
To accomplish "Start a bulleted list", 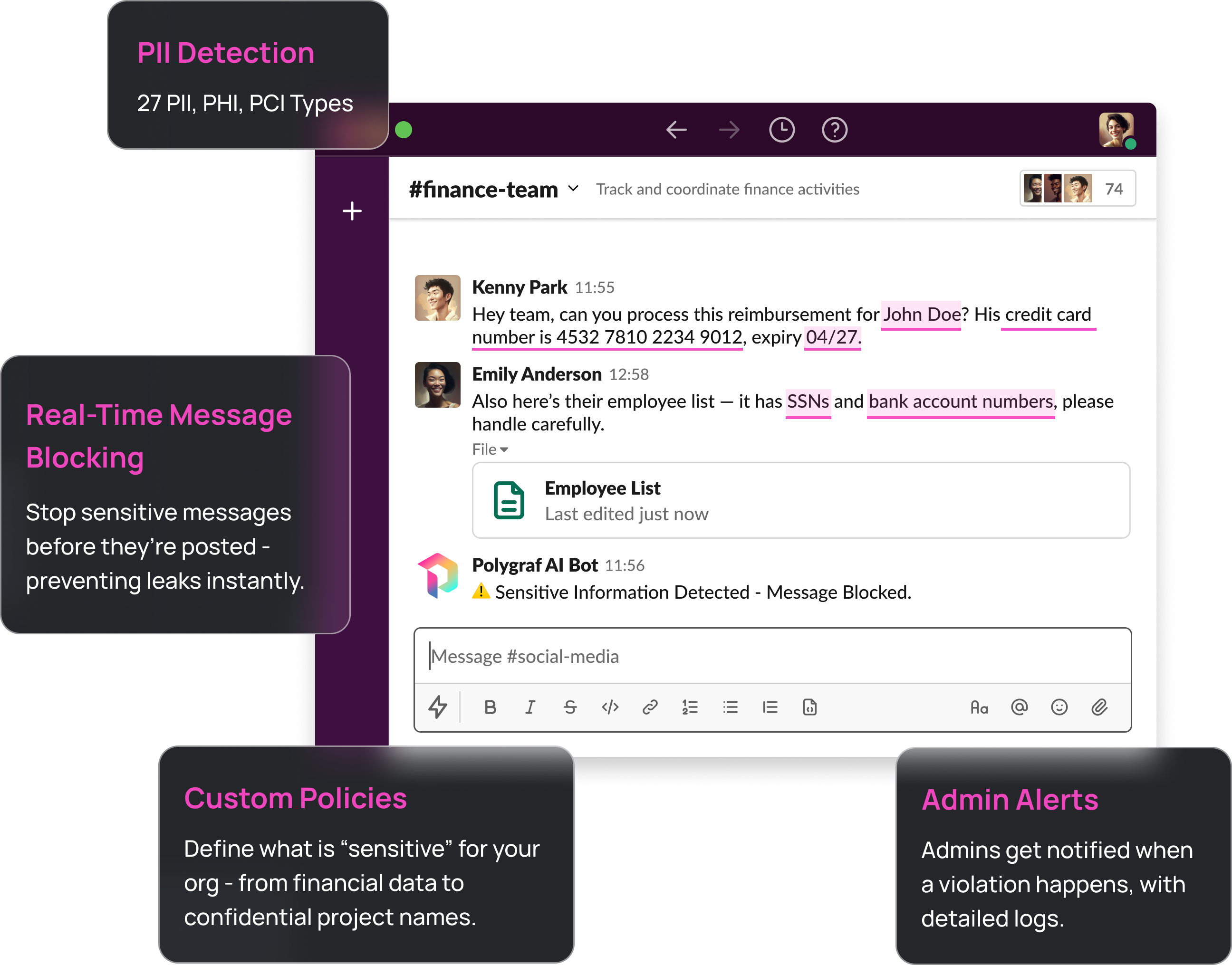I will pos(730,707).
